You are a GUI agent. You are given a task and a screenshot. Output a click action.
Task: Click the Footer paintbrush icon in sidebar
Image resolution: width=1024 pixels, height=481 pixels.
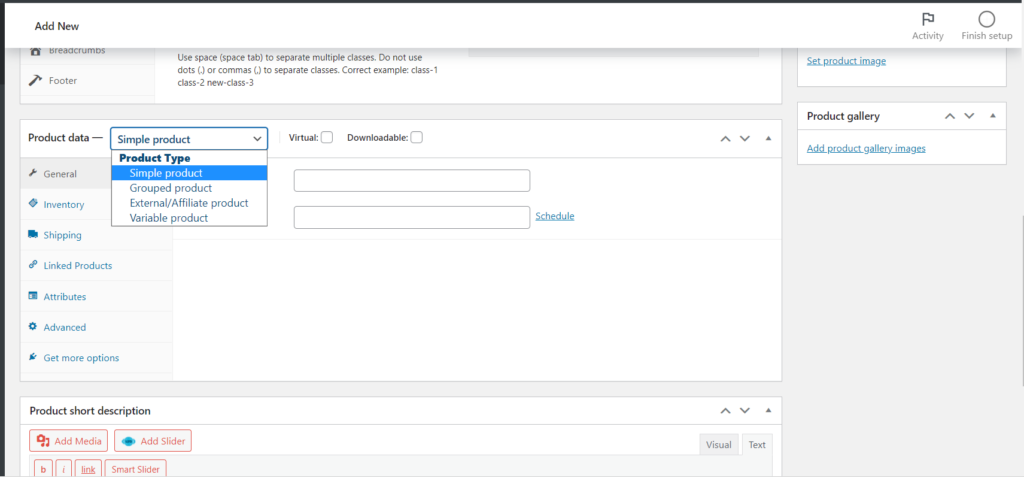pos(36,80)
